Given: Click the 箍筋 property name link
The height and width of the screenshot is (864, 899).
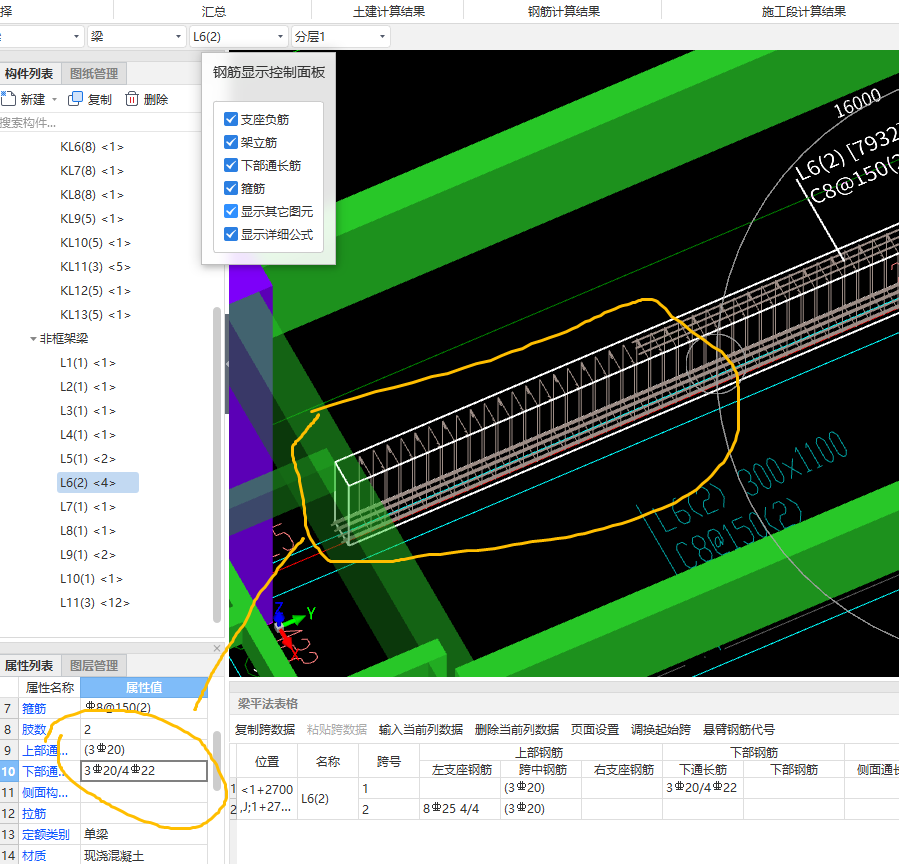Looking at the screenshot, I should (34, 709).
